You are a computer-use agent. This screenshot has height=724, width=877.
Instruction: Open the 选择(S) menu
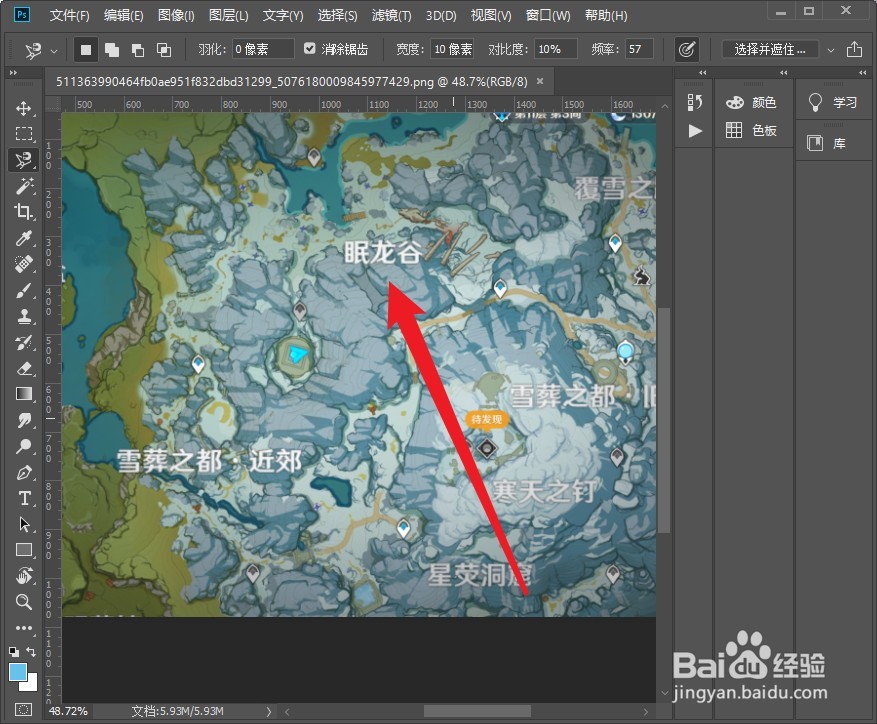click(337, 15)
